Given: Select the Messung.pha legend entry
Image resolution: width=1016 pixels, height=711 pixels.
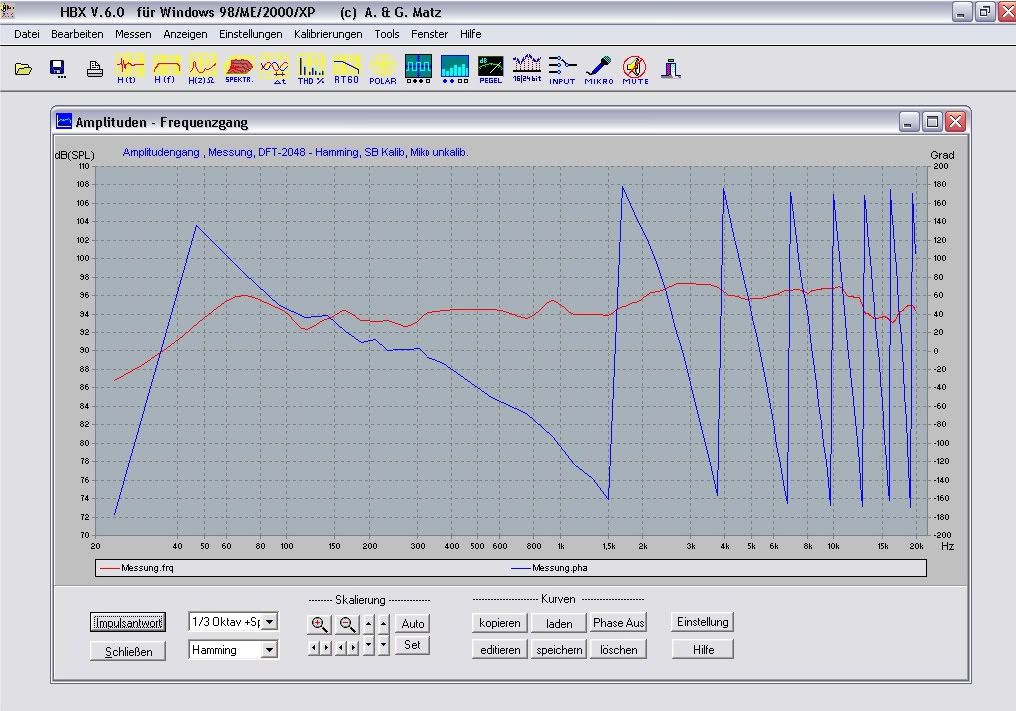Looking at the screenshot, I should tap(549, 568).
